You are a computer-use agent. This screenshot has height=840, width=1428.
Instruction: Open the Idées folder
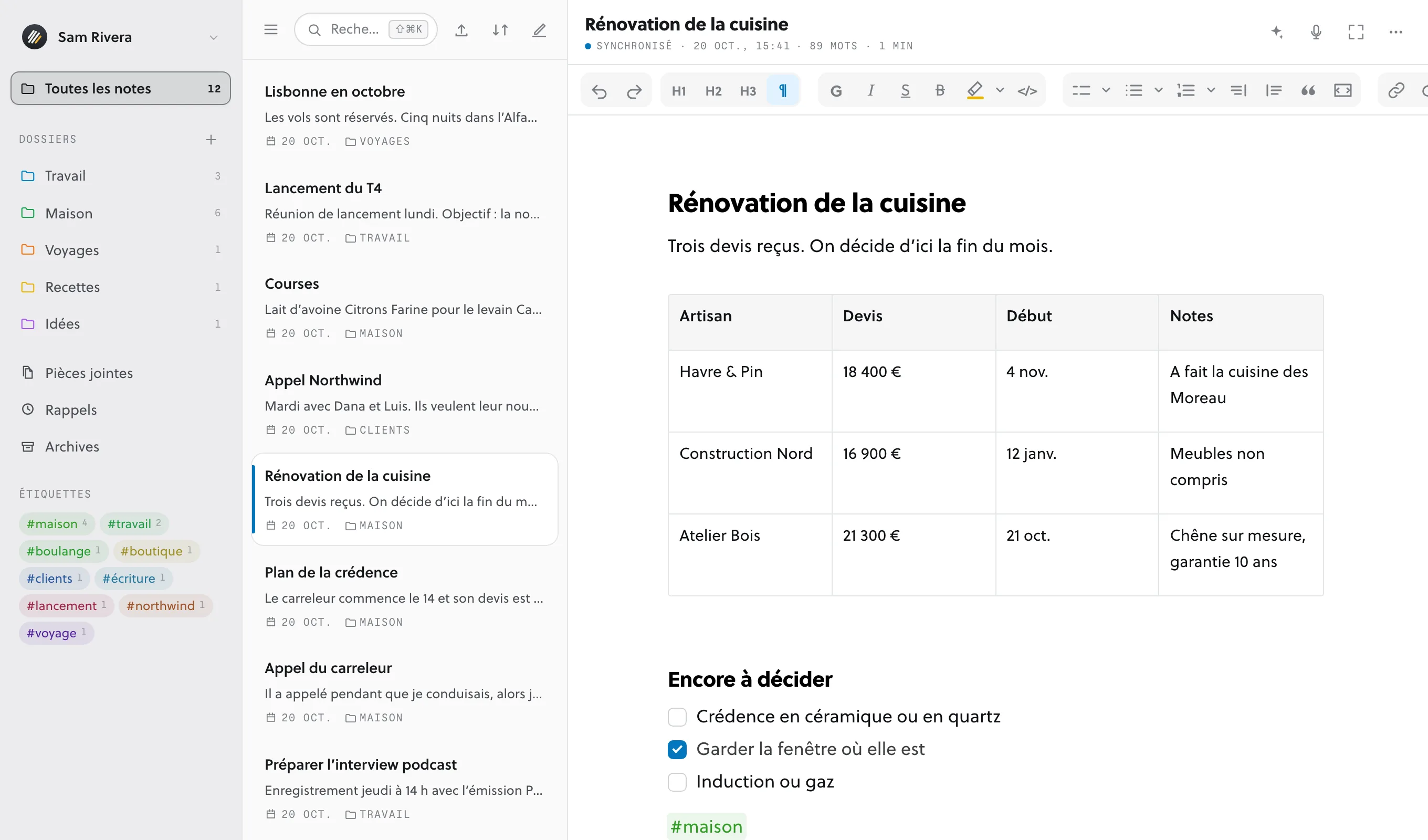coord(121,323)
